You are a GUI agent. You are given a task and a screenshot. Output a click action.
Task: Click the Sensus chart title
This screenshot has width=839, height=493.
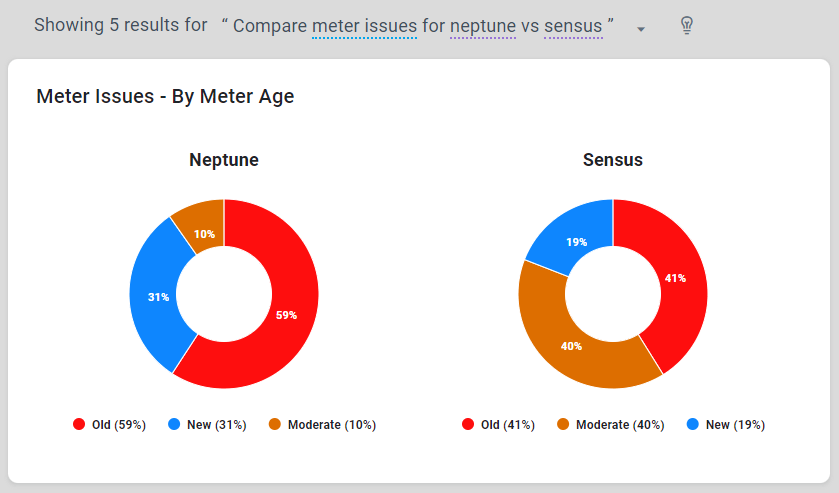(613, 160)
